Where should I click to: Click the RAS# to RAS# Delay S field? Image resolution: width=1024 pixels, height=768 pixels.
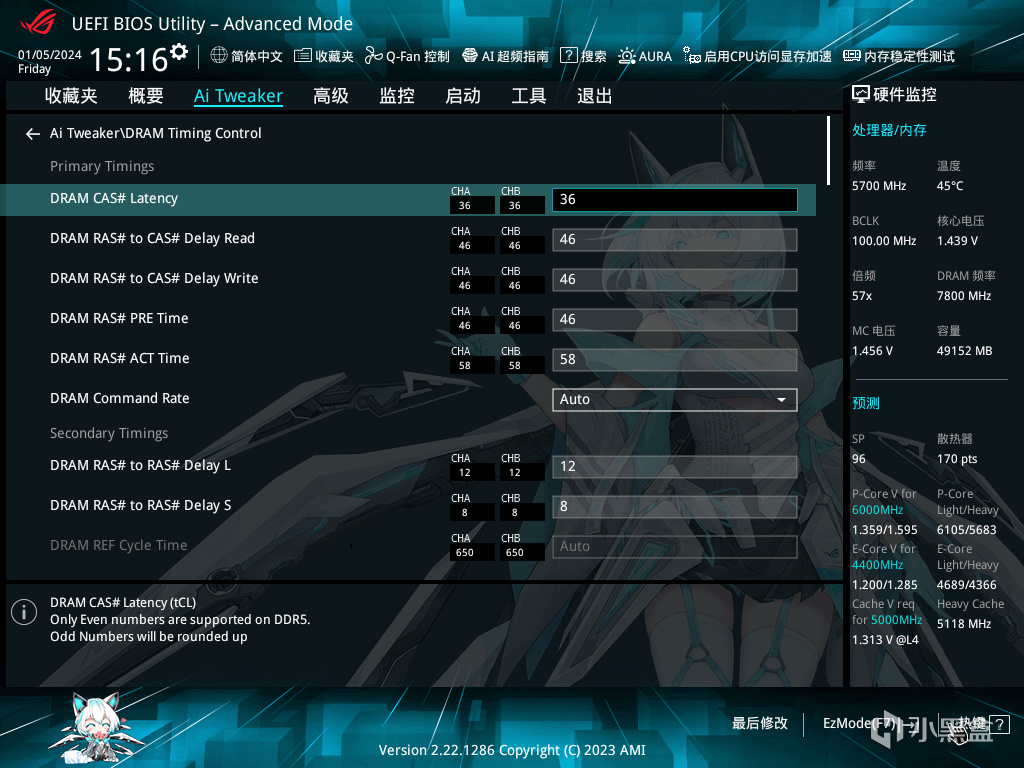tap(675, 507)
